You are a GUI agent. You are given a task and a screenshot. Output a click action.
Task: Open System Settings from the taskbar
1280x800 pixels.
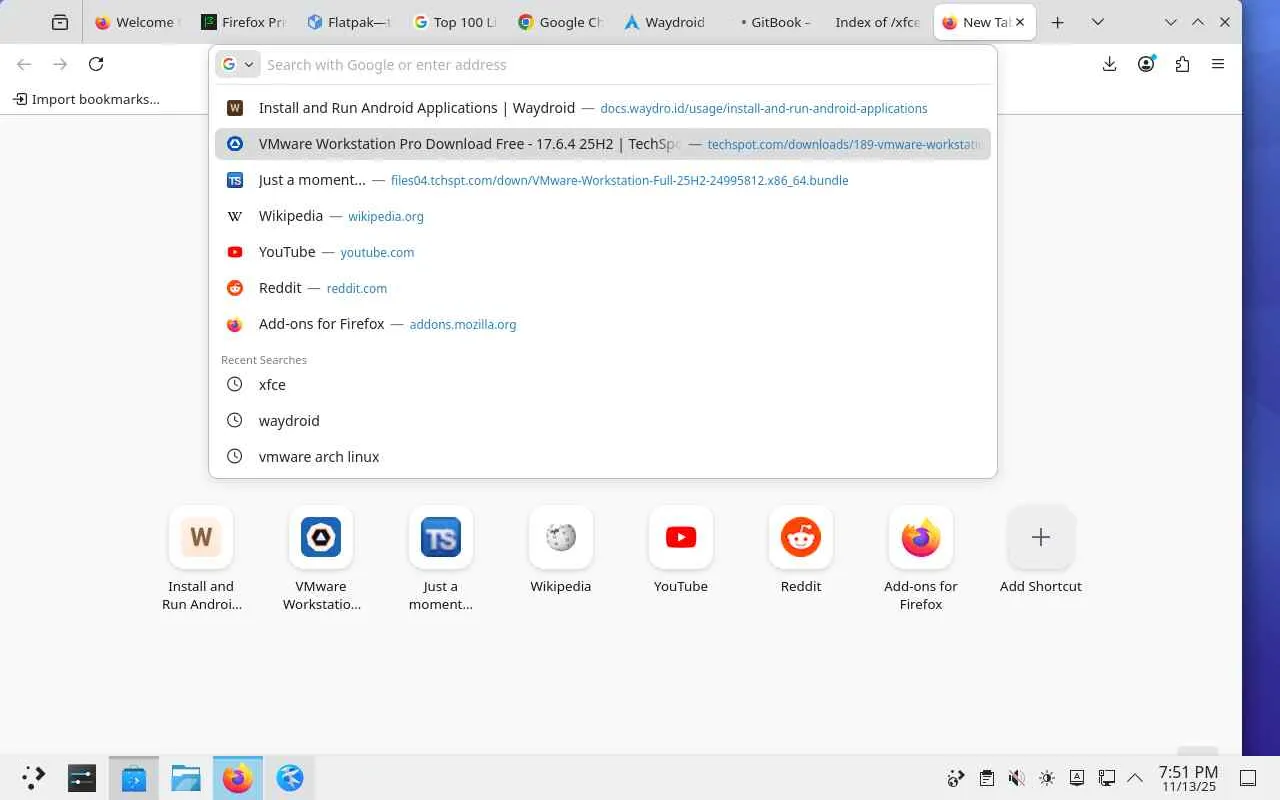point(82,778)
